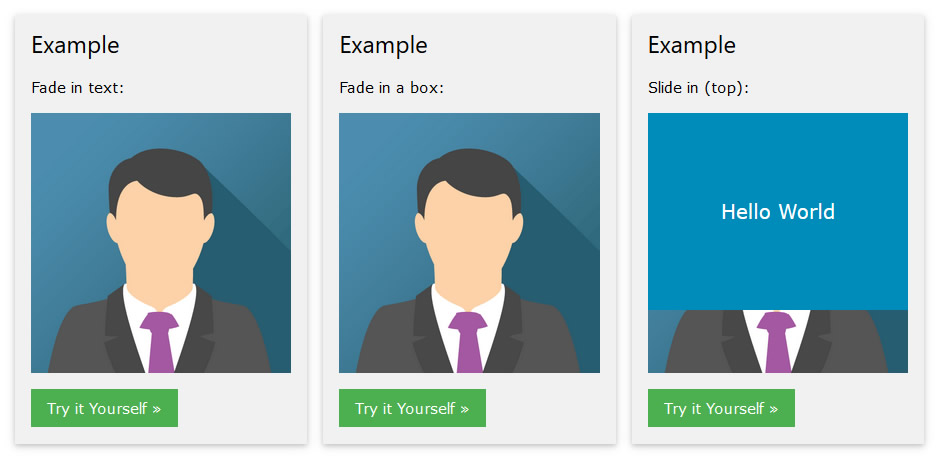Click the avatar image in Fade in a box example
Viewport: 940px width, 460px height.
pos(469,243)
